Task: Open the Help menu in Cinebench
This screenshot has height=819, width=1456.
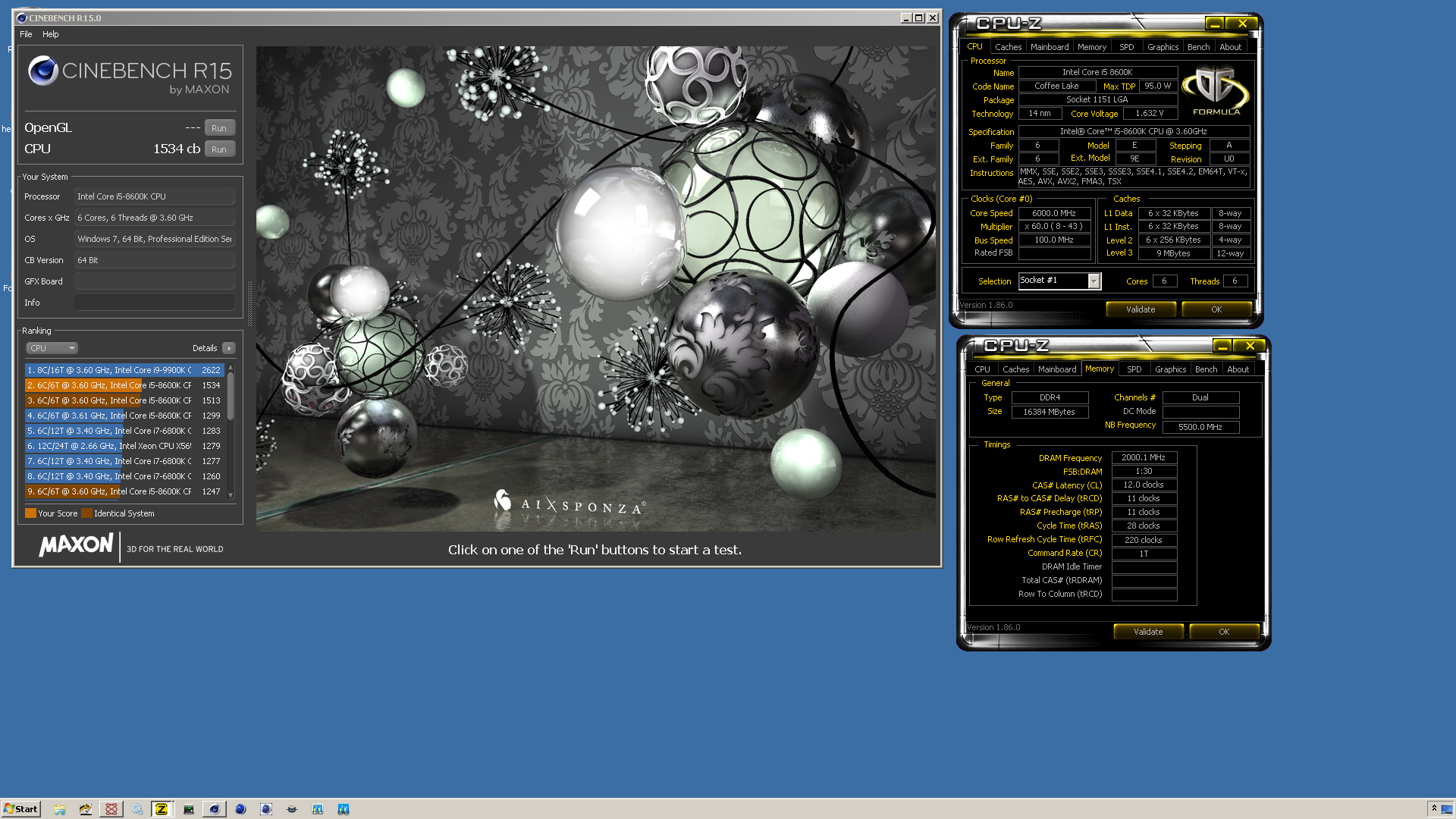Action: point(51,34)
